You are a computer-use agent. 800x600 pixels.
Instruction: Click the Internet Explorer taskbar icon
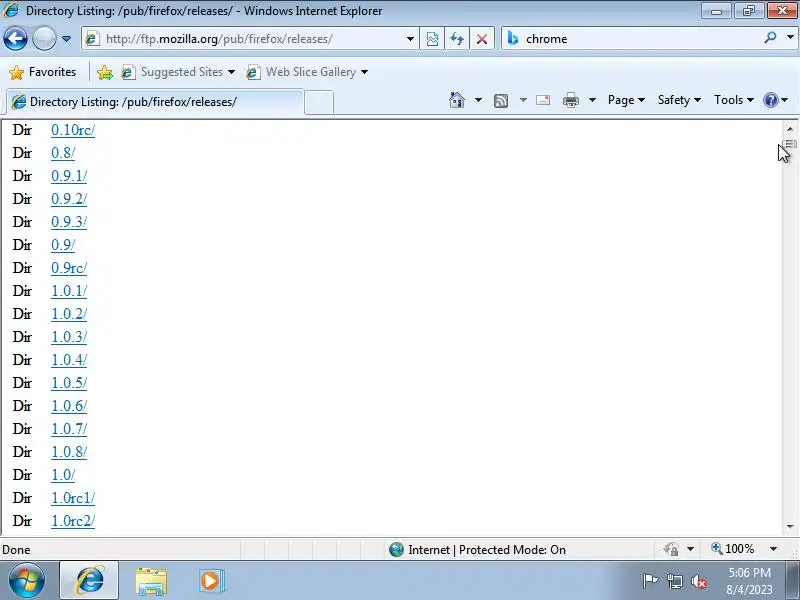point(89,580)
